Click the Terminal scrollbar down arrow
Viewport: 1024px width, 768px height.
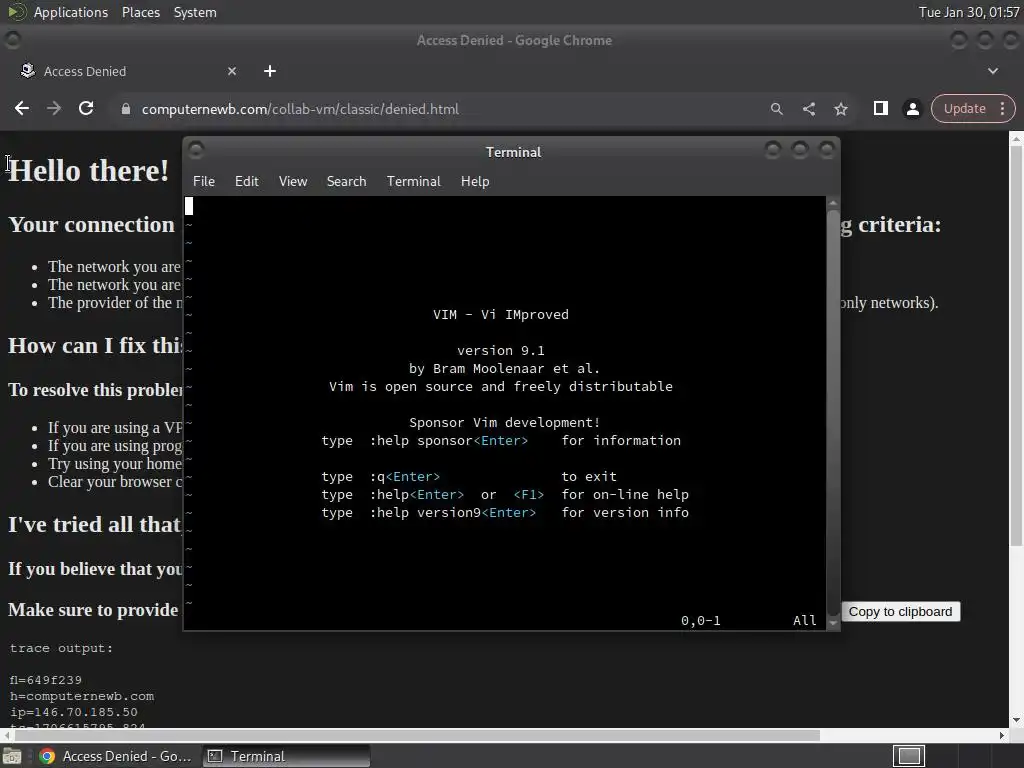tap(833, 623)
